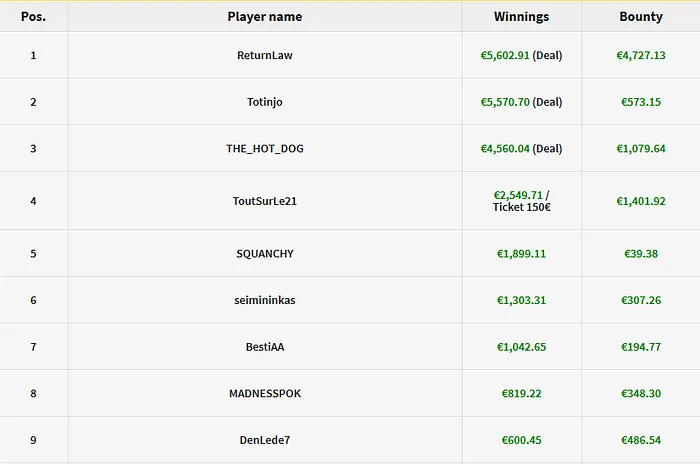Select player name ReturnLaw

point(265,56)
